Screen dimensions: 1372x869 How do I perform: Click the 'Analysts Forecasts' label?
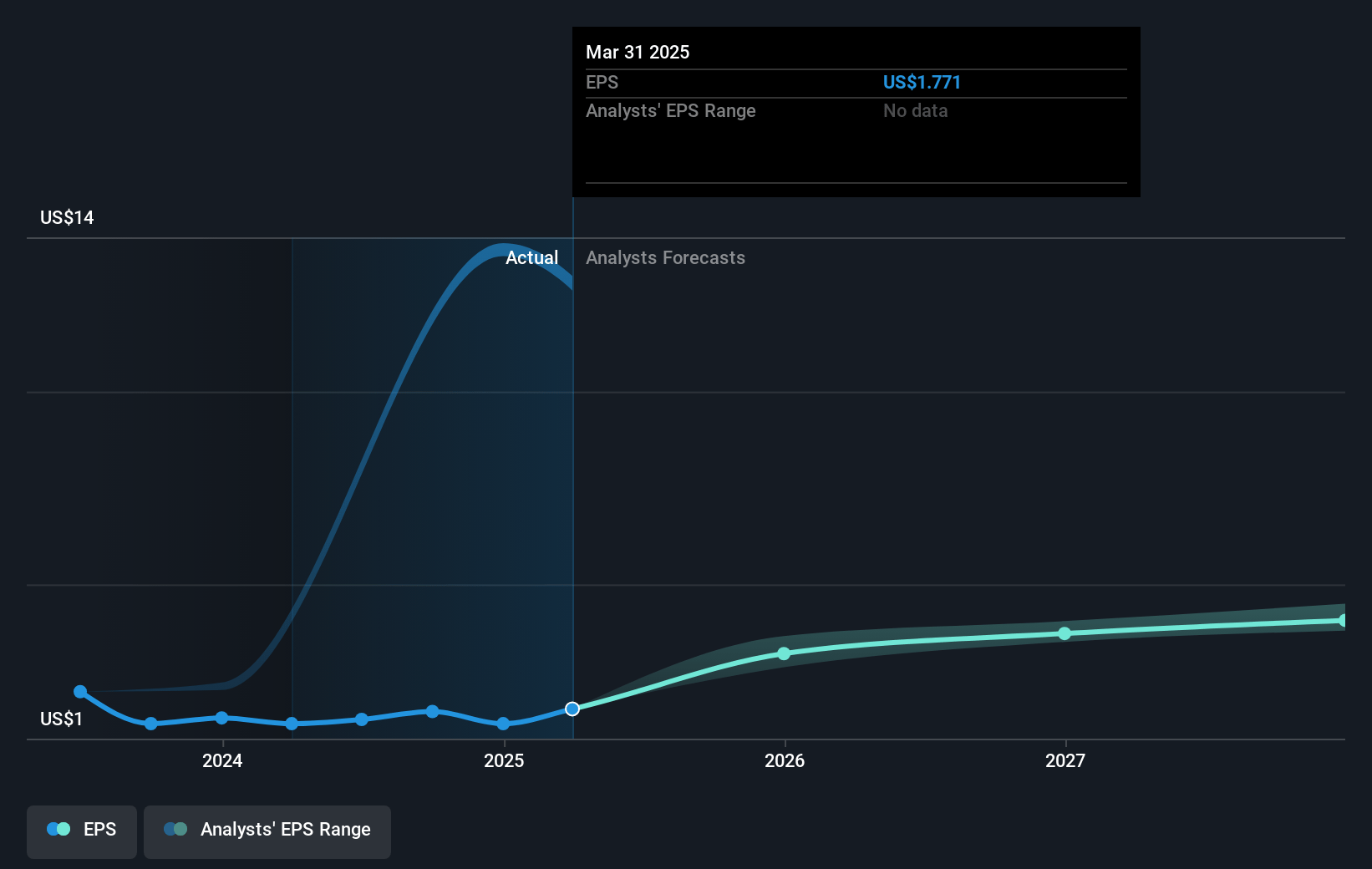pyautogui.click(x=665, y=257)
